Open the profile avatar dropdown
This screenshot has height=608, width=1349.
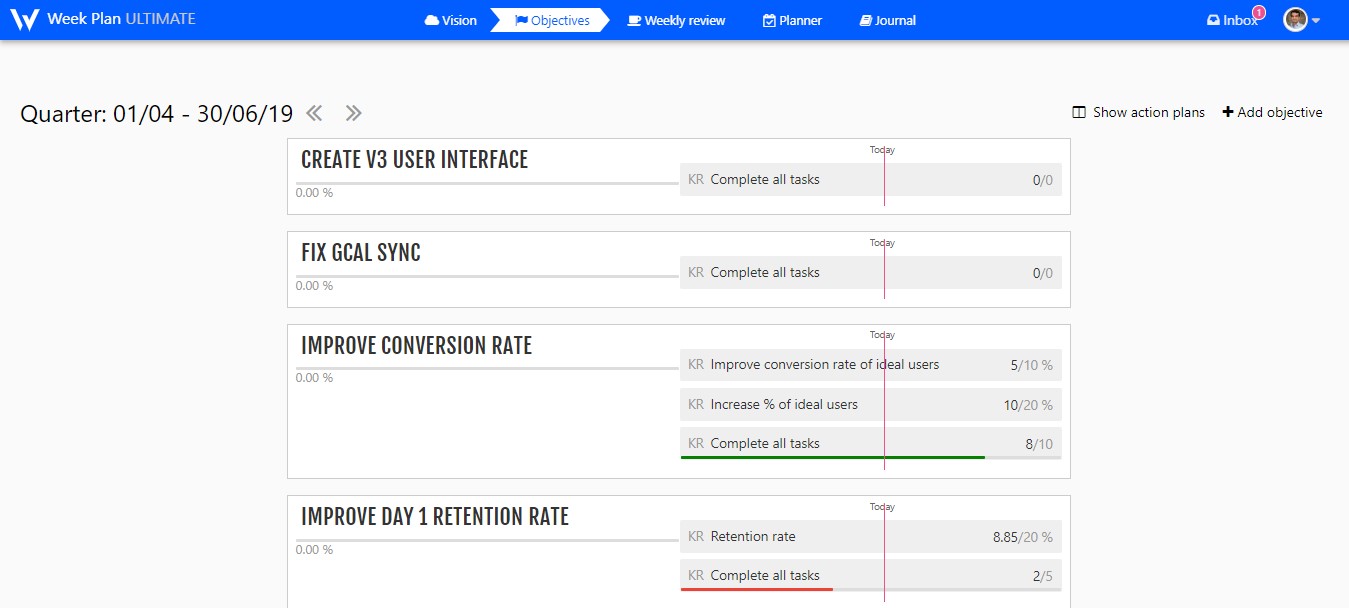pyautogui.click(x=1298, y=18)
